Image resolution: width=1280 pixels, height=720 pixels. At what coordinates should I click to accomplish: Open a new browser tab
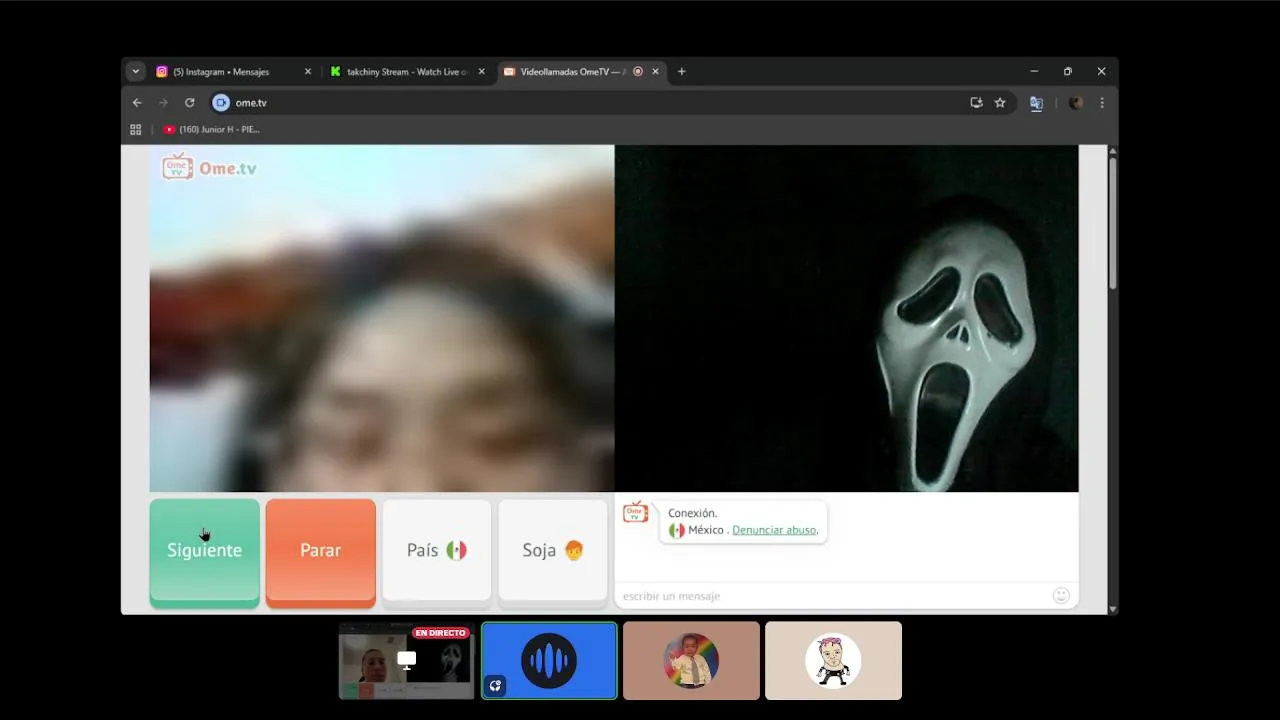coord(682,72)
